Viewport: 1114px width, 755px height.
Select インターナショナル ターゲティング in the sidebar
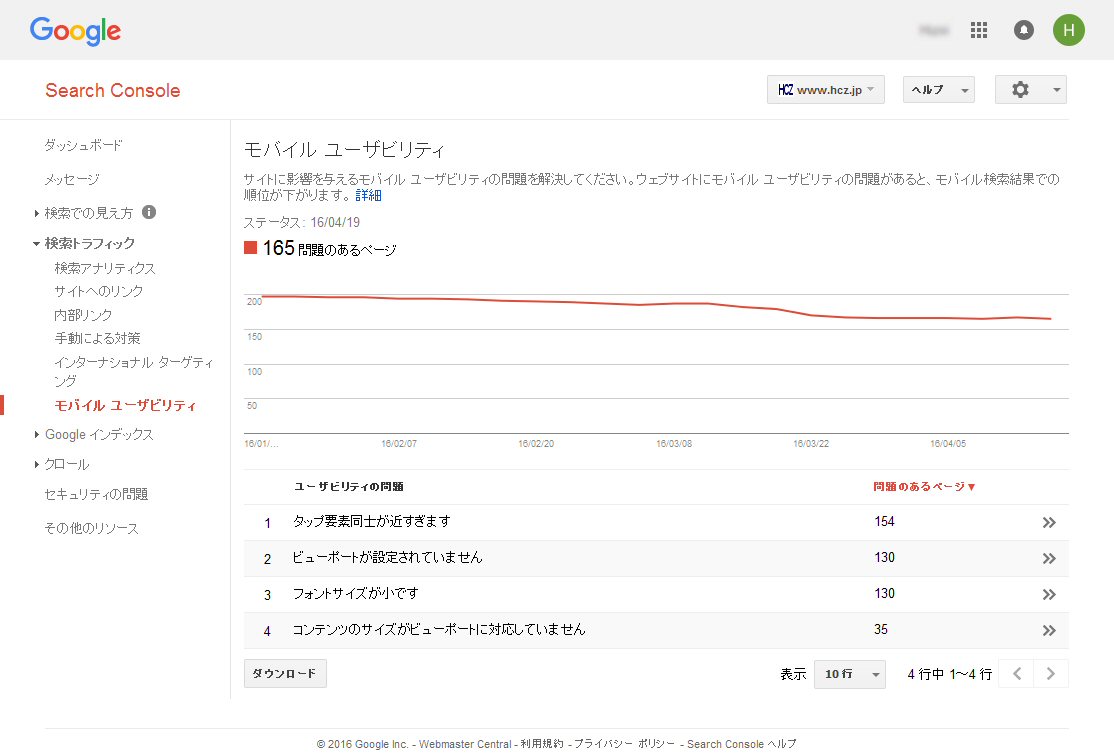pos(134,371)
